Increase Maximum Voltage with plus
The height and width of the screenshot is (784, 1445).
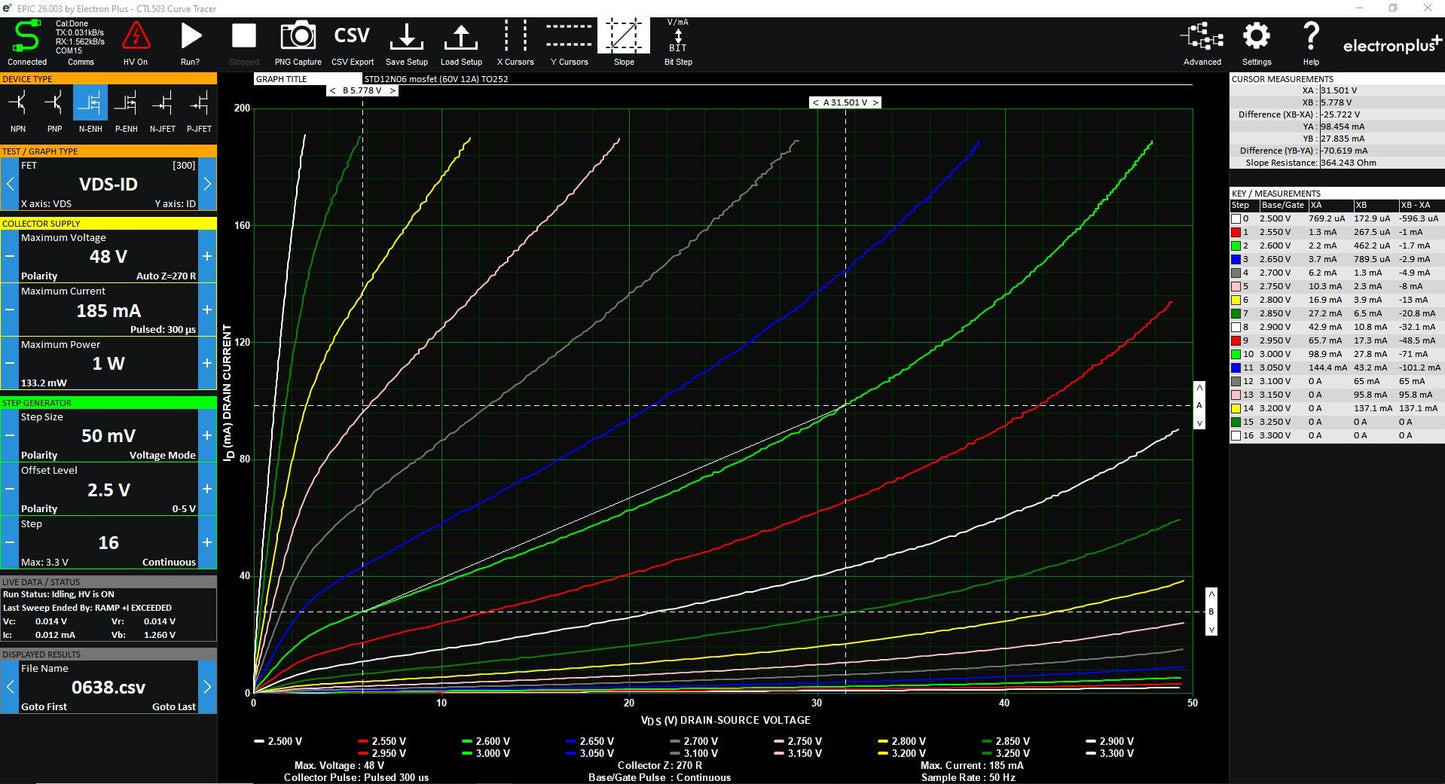(207, 256)
